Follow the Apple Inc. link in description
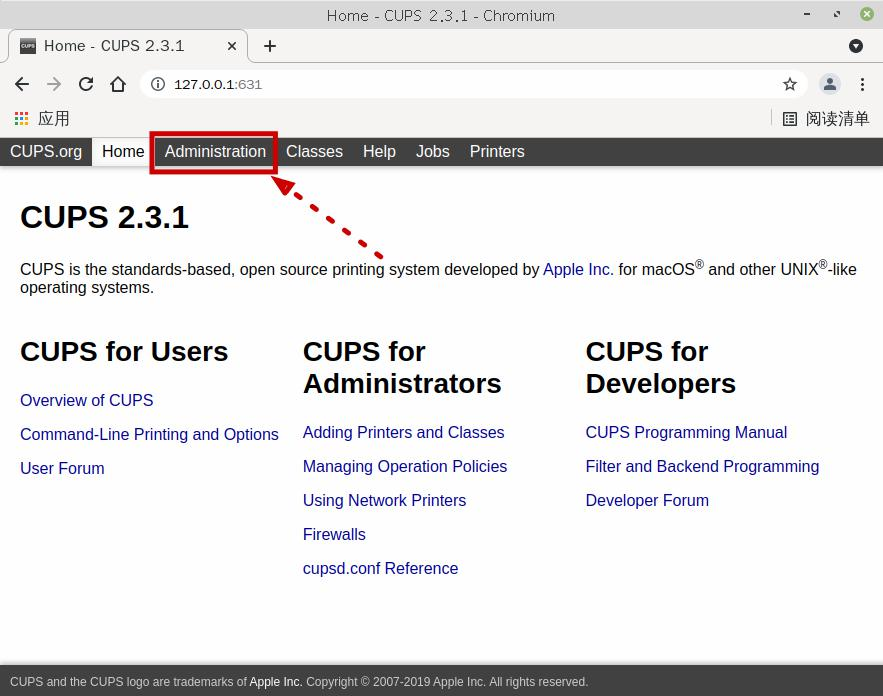The image size is (883, 696). 578,270
